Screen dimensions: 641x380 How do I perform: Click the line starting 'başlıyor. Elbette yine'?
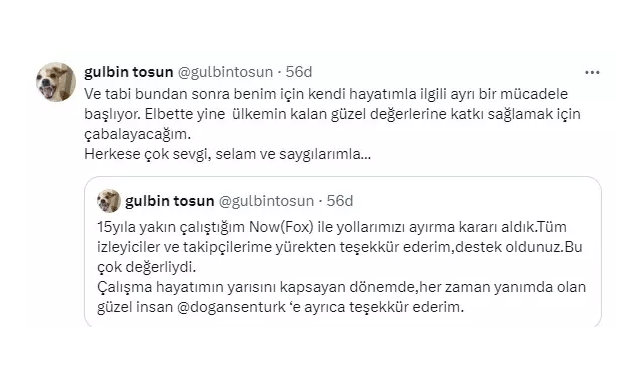332,114
